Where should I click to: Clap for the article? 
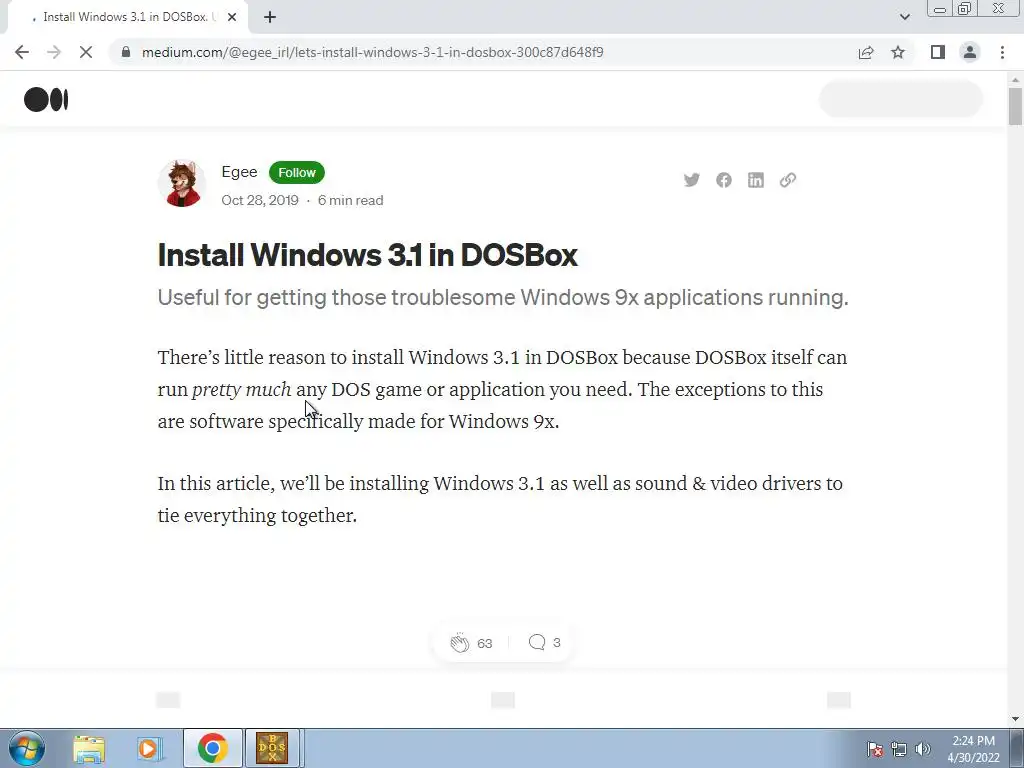point(460,643)
